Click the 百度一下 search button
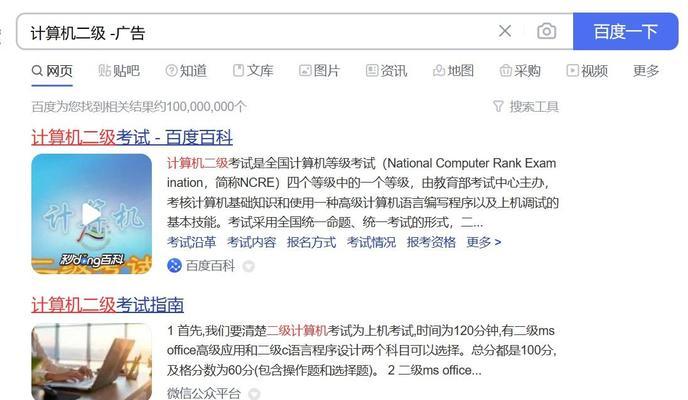688x400 pixels. 626,32
